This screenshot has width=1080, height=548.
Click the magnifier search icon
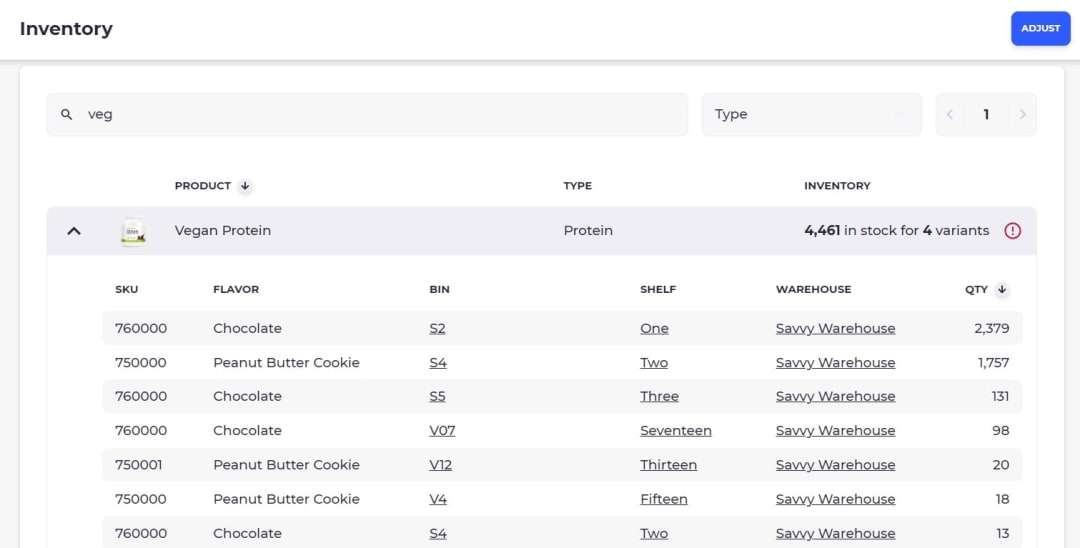(x=66, y=114)
